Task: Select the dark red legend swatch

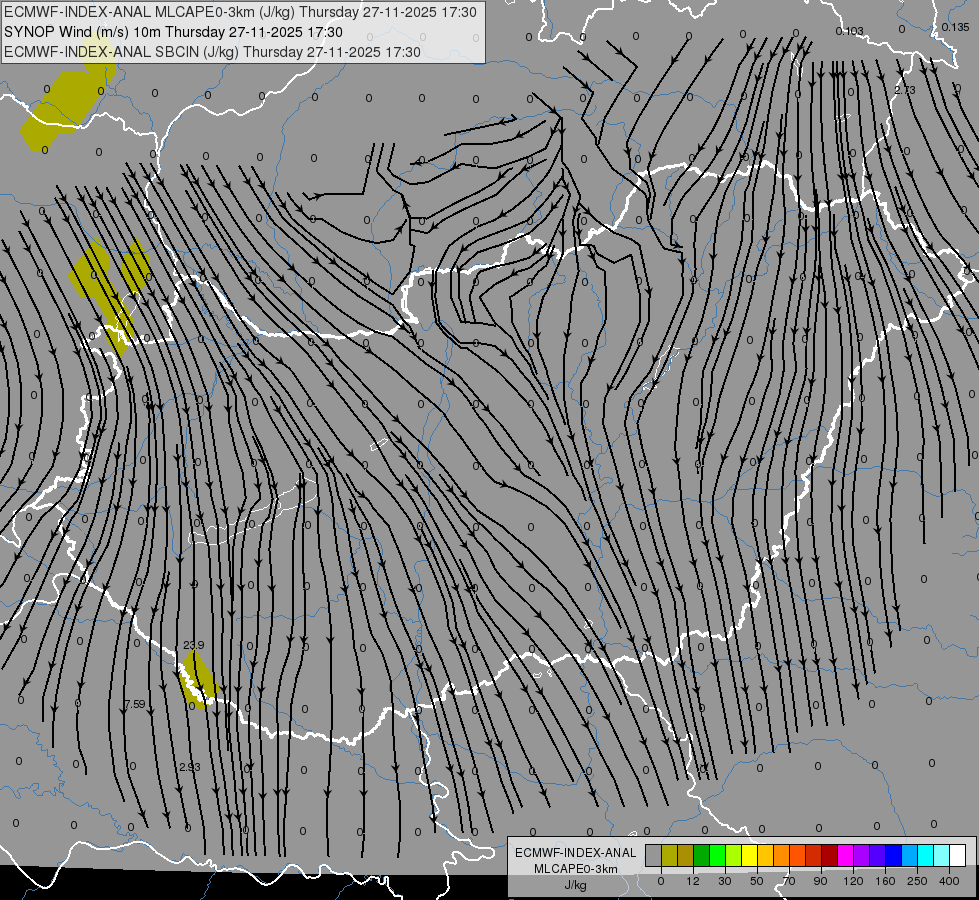Action: click(x=829, y=856)
